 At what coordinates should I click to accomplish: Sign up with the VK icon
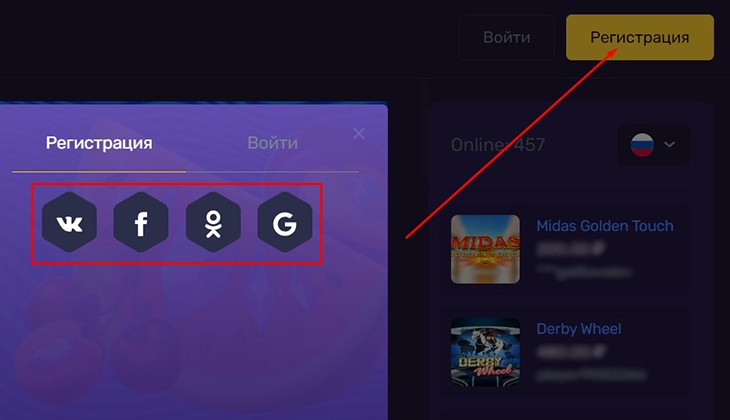(69, 222)
